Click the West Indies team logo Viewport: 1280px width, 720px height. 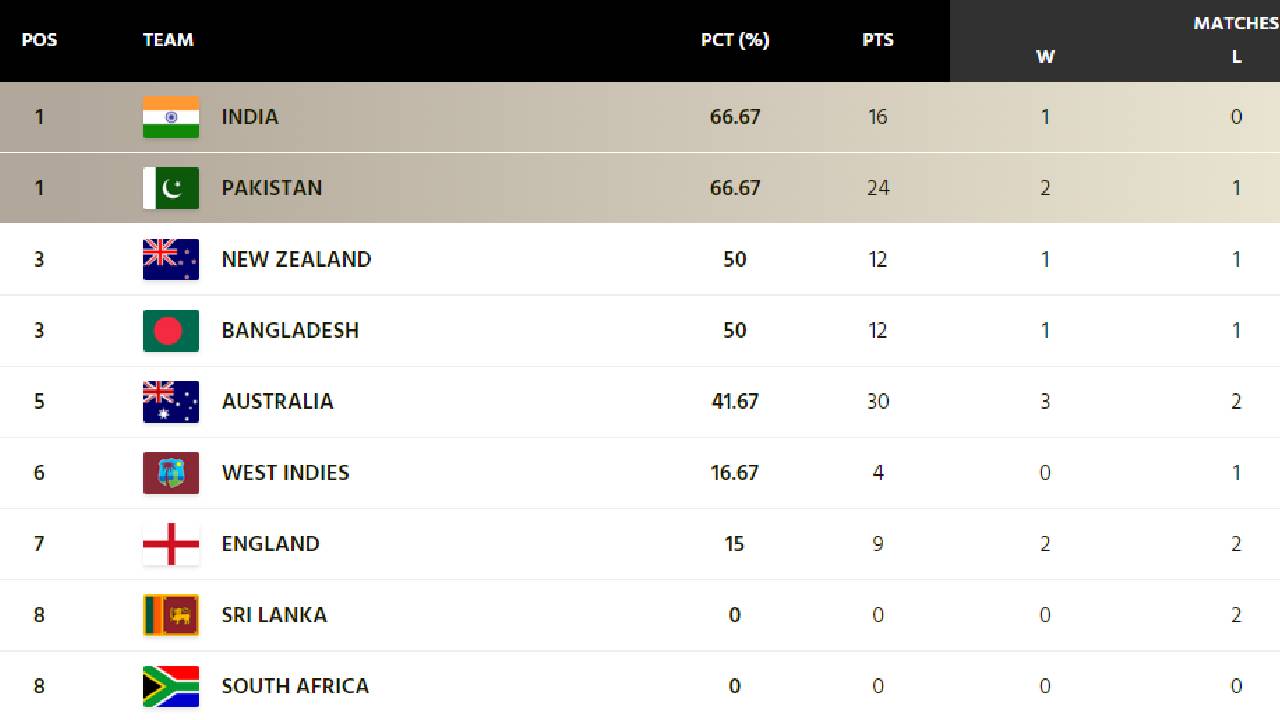click(x=171, y=472)
